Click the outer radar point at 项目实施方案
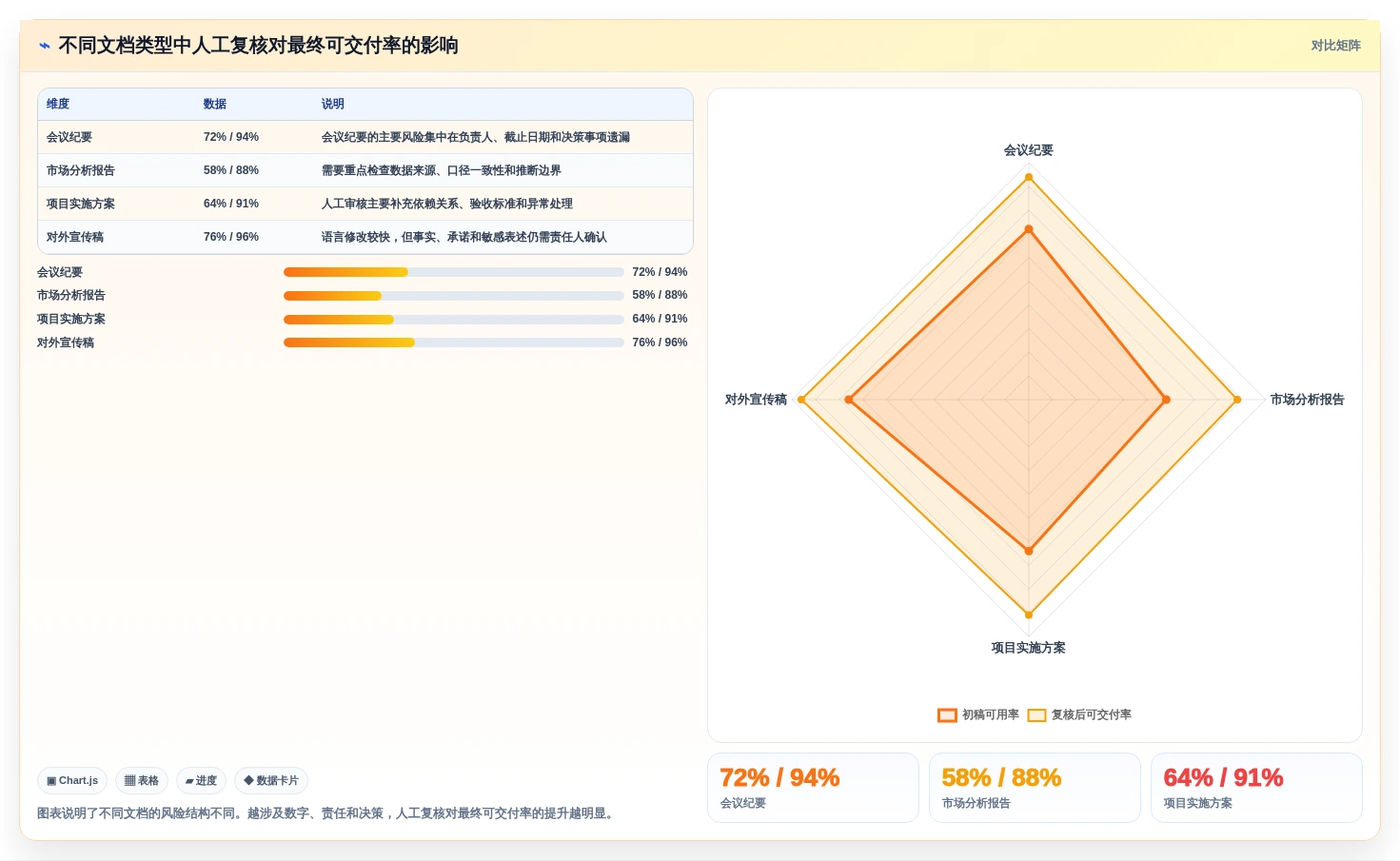 tap(1029, 615)
